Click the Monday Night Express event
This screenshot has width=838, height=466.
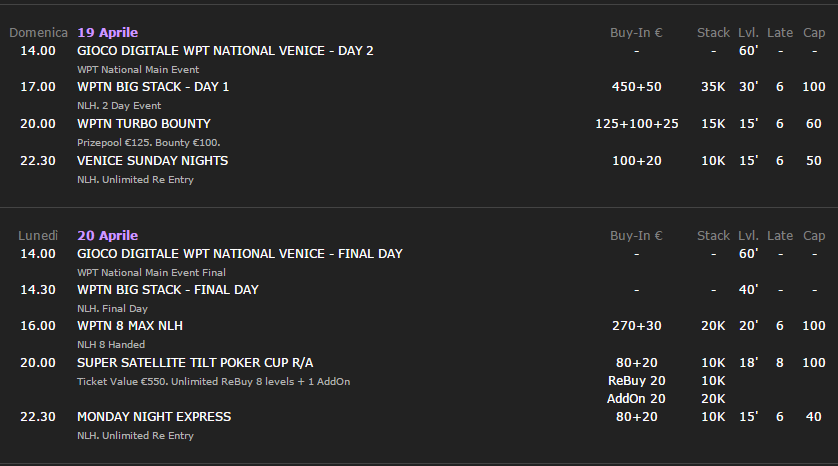pyautogui.click(x=154, y=417)
